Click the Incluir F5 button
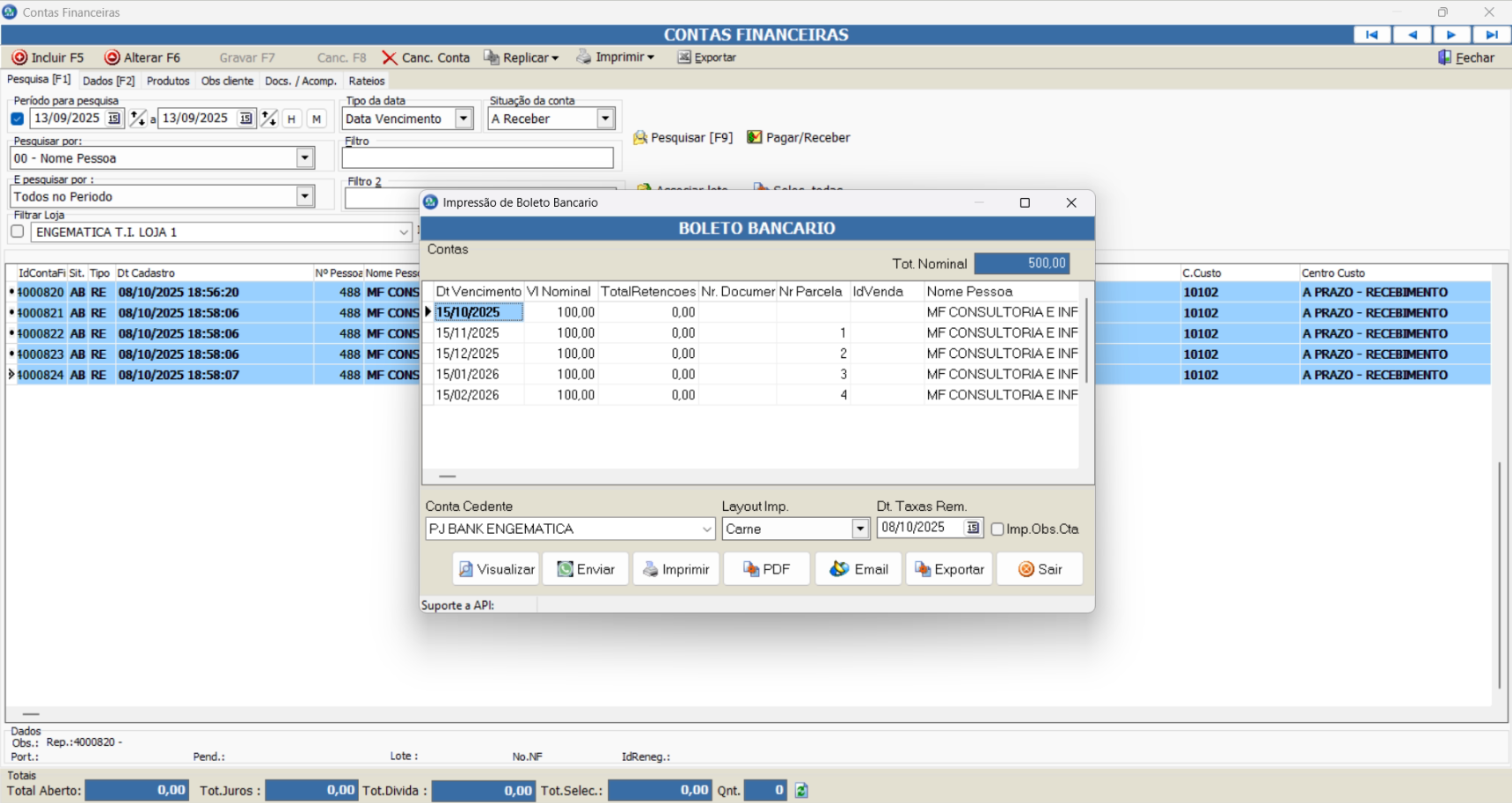 pos(48,58)
